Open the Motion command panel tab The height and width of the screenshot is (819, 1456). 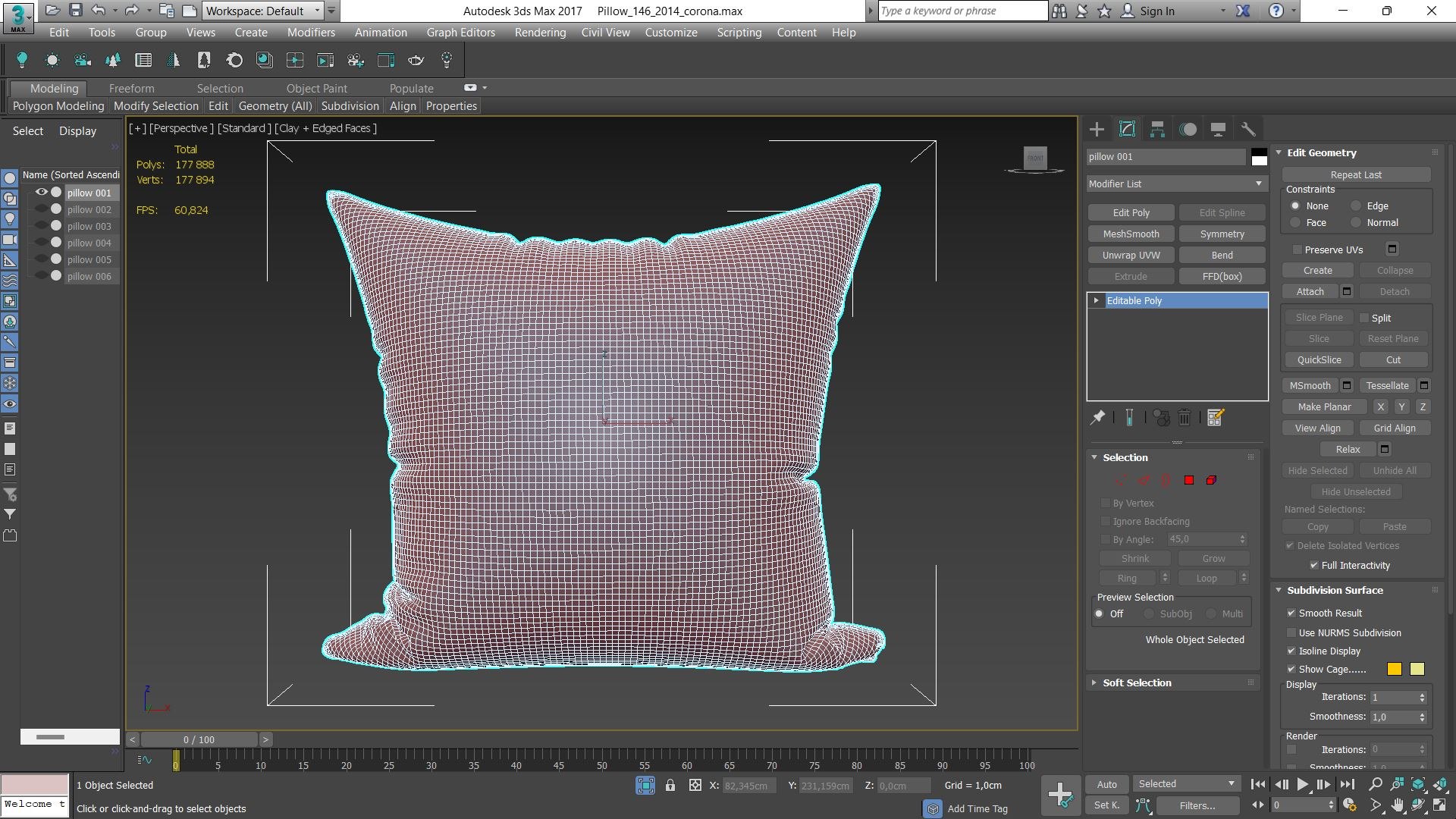tap(1188, 129)
